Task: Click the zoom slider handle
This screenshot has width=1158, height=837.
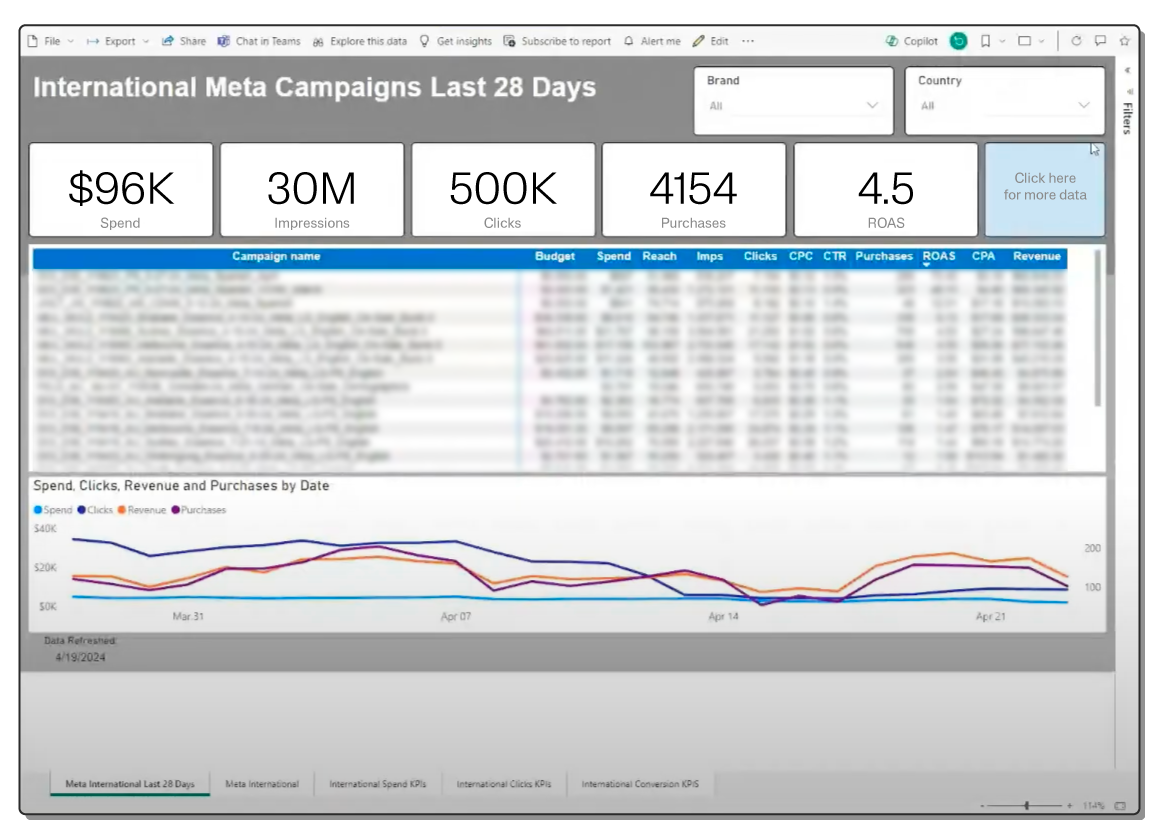Action: 1027,806
